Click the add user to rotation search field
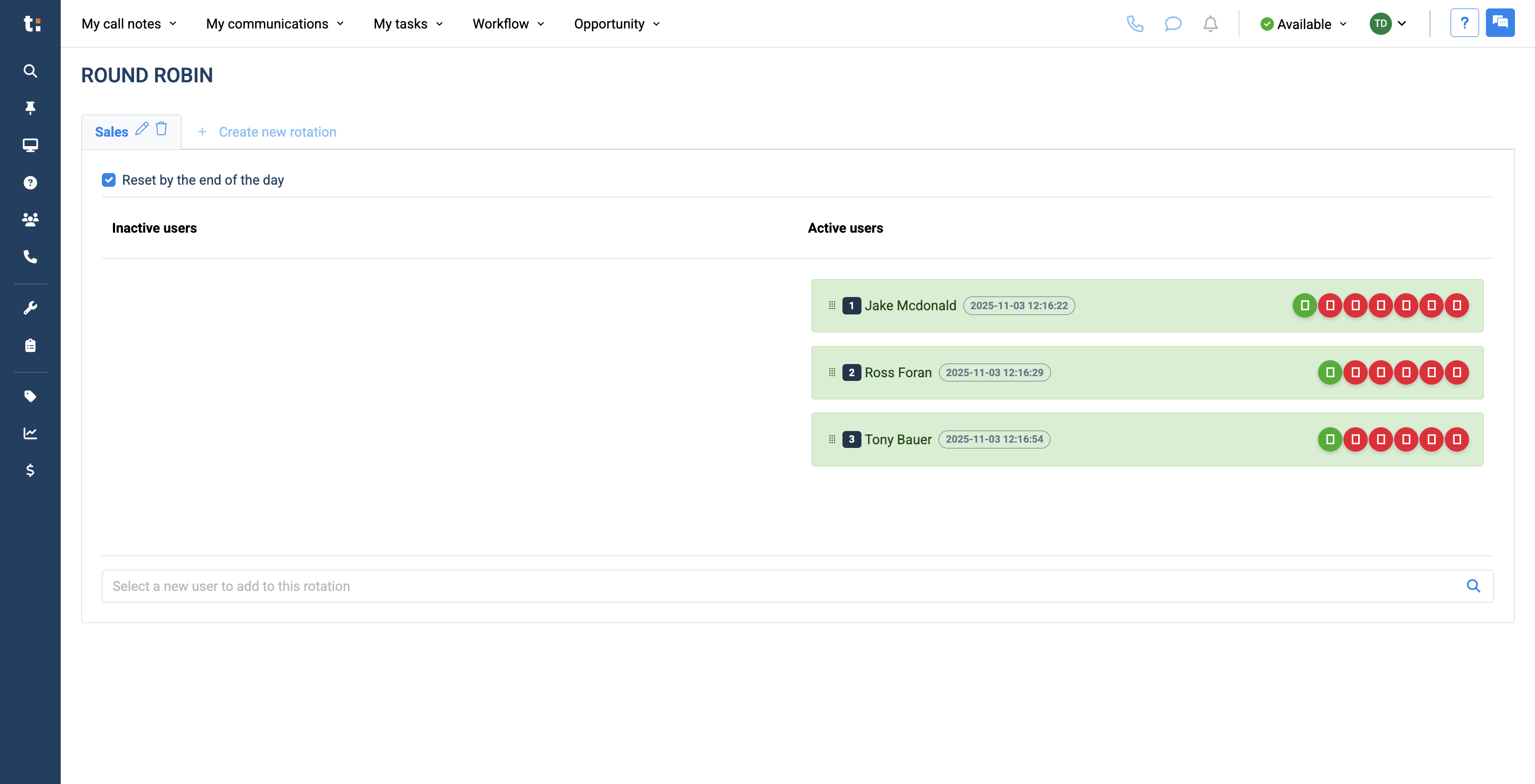Image resolution: width=1535 pixels, height=784 pixels. (x=797, y=586)
